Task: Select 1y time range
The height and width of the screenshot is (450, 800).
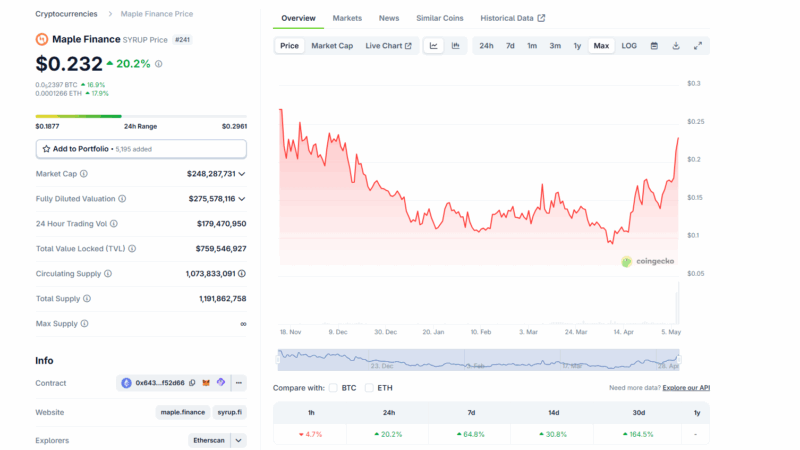Action: (x=578, y=45)
